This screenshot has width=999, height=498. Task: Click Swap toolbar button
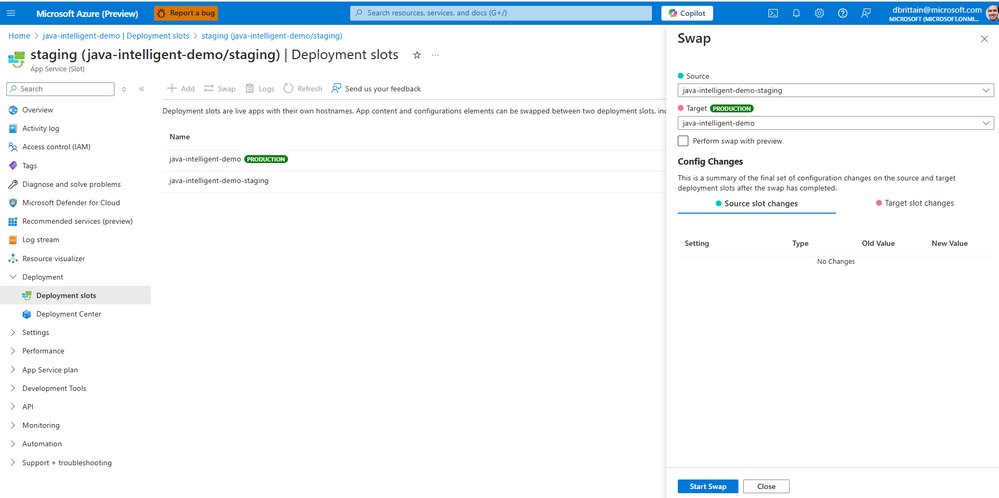(220, 89)
